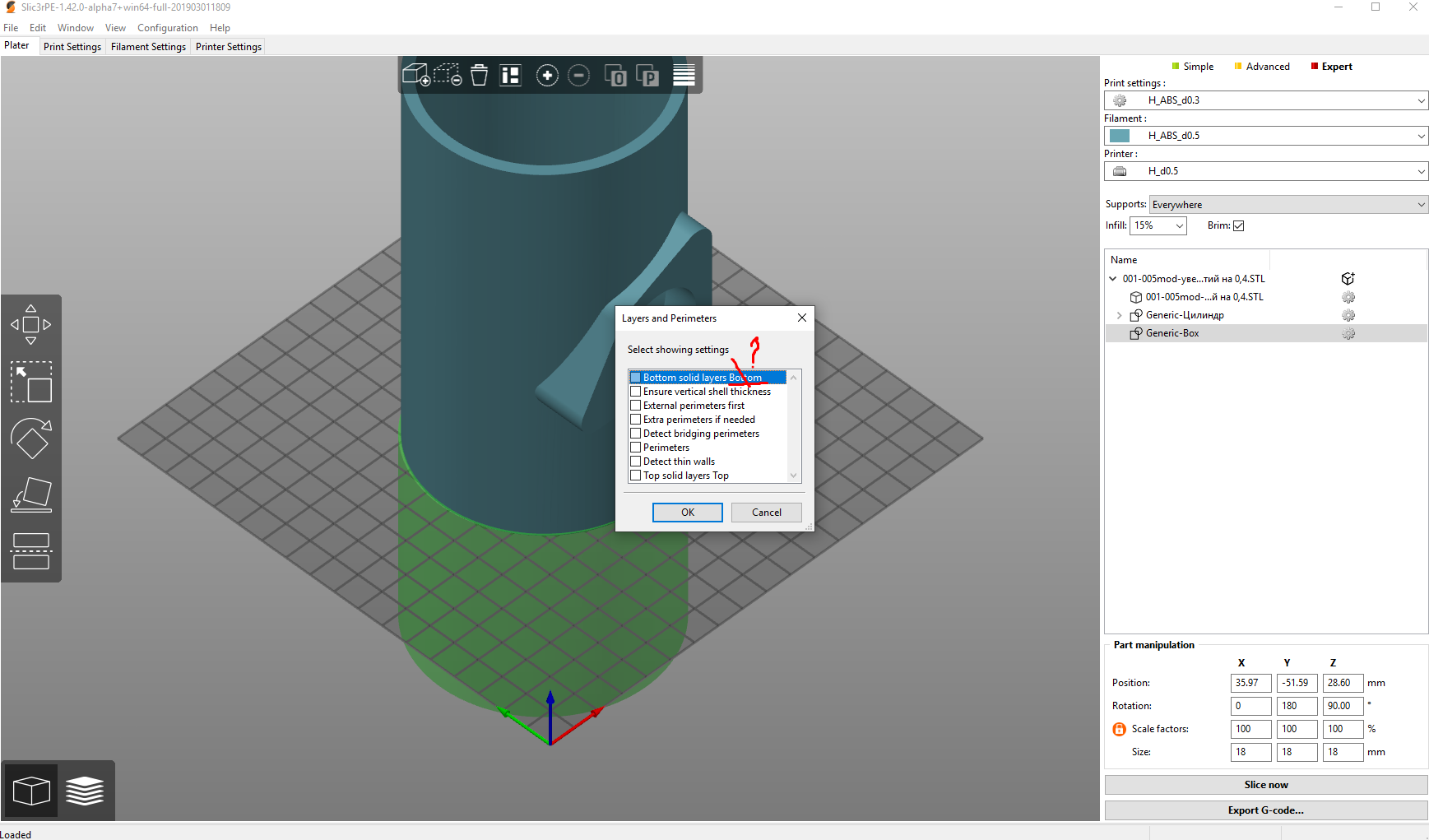Click the Slice now button

(1266, 785)
